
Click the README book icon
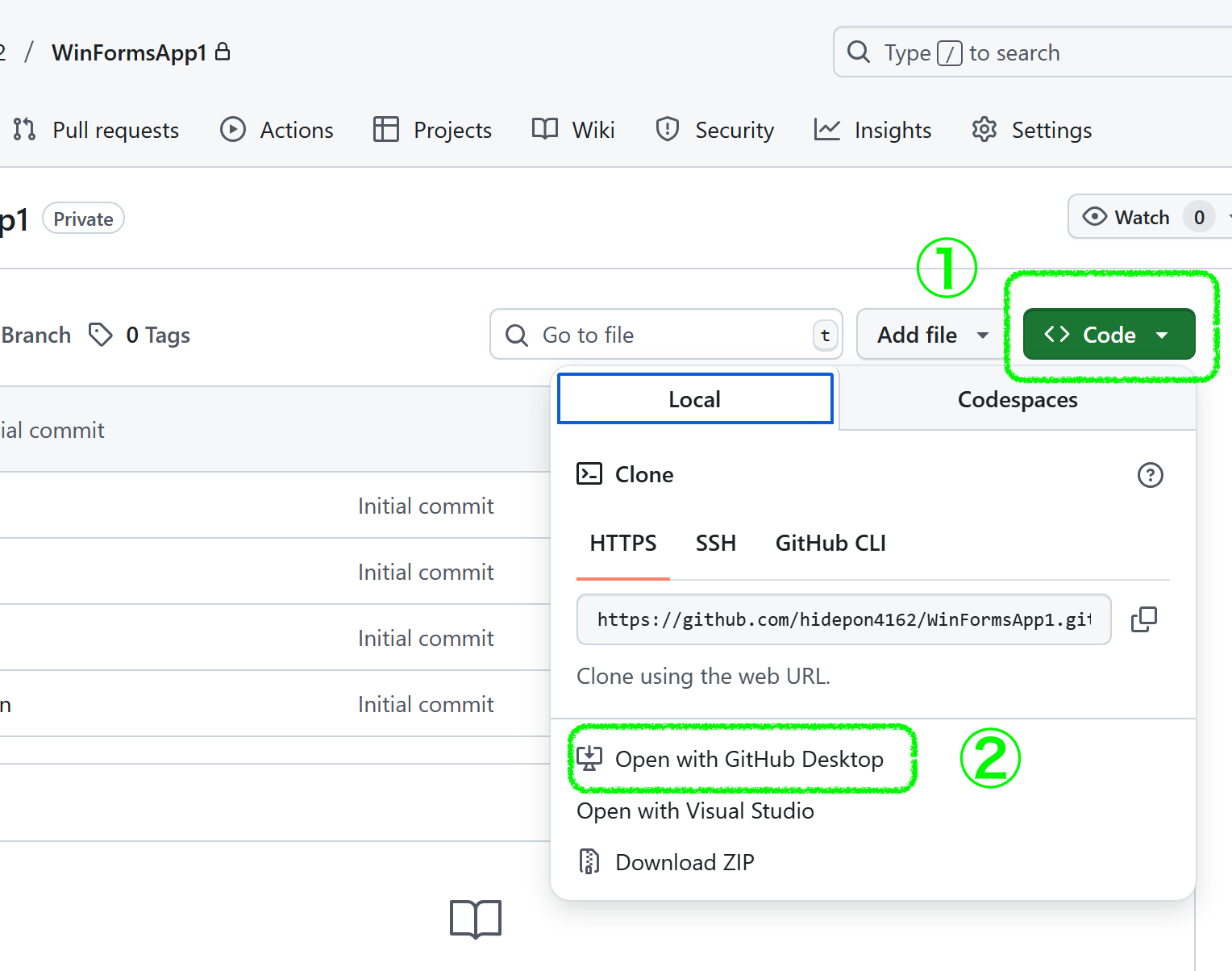tap(476, 919)
